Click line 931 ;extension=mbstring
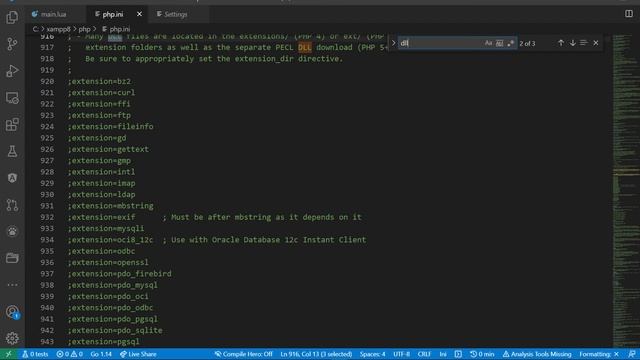The image size is (640, 360). pos(110,206)
